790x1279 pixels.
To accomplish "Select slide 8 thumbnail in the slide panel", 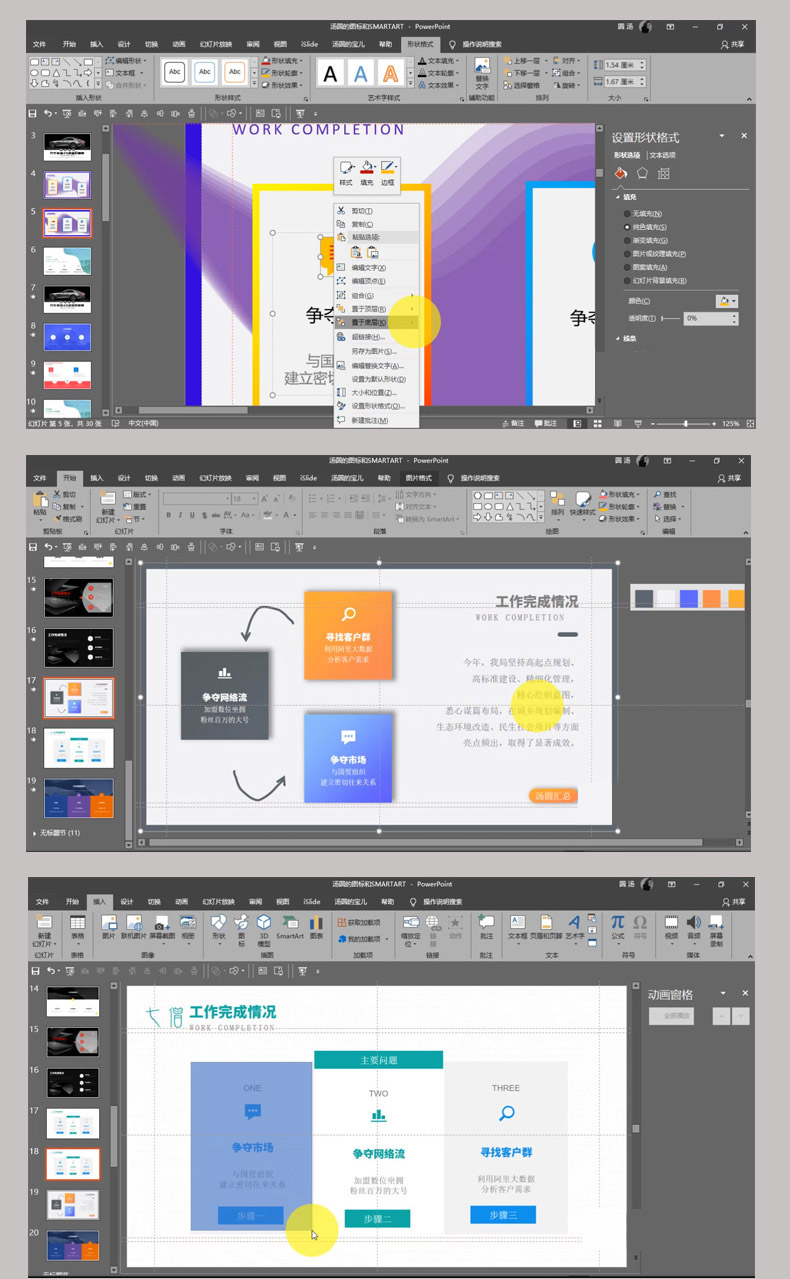I will click(x=67, y=336).
